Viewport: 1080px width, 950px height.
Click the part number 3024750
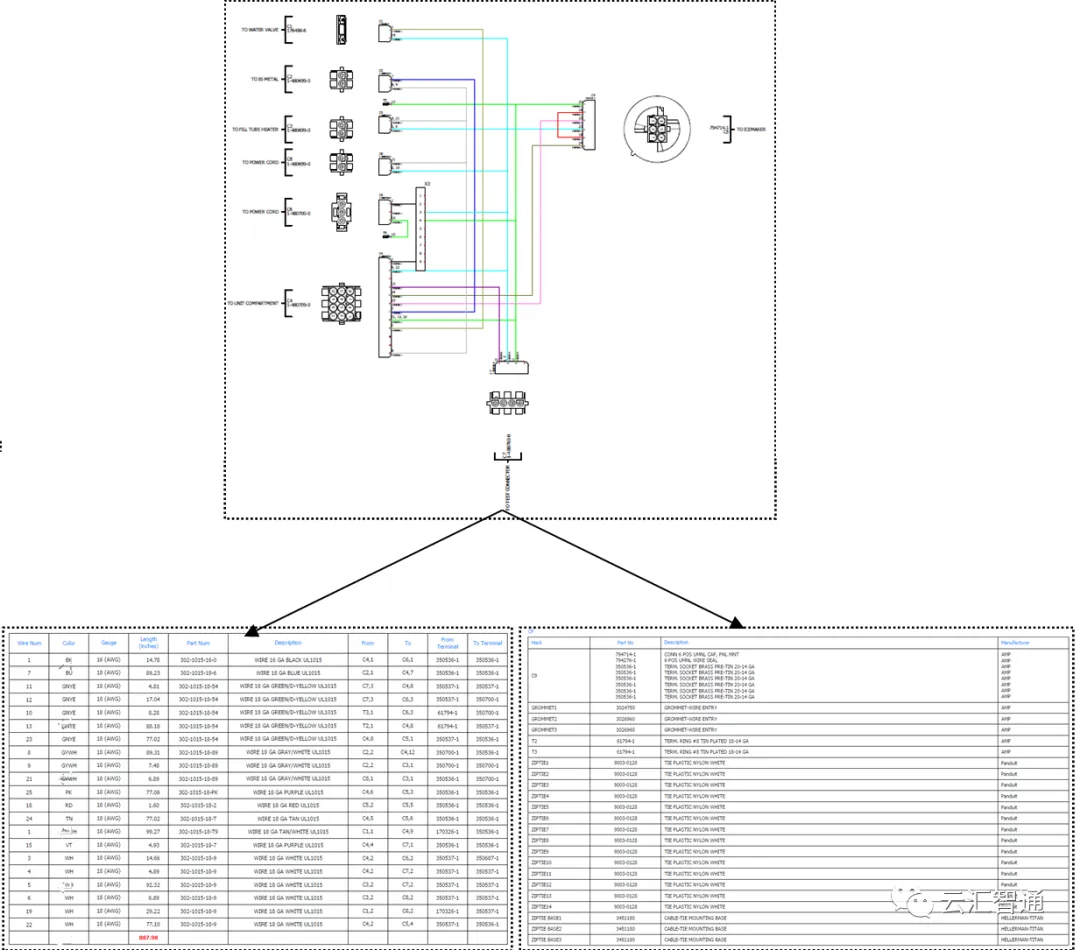pyautogui.click(x=625, y=708)
